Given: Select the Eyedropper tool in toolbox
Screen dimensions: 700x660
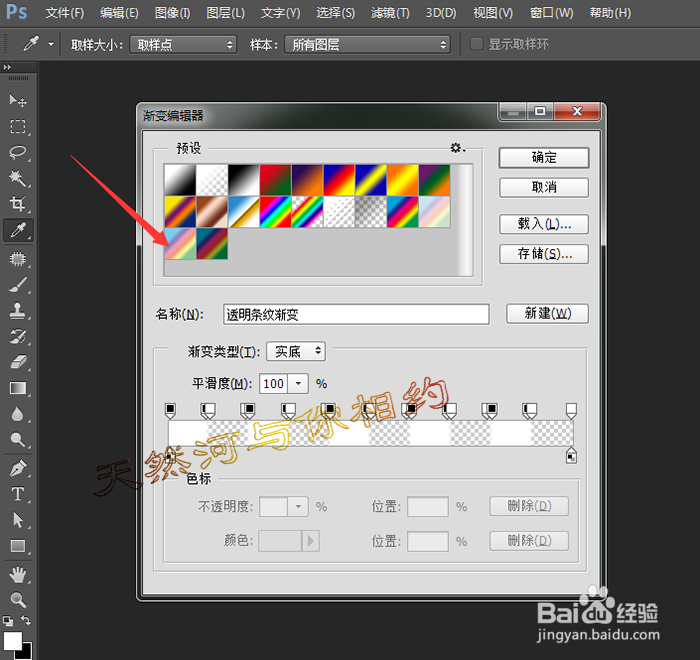Looking at the screenshot, I should pos(18,230).
